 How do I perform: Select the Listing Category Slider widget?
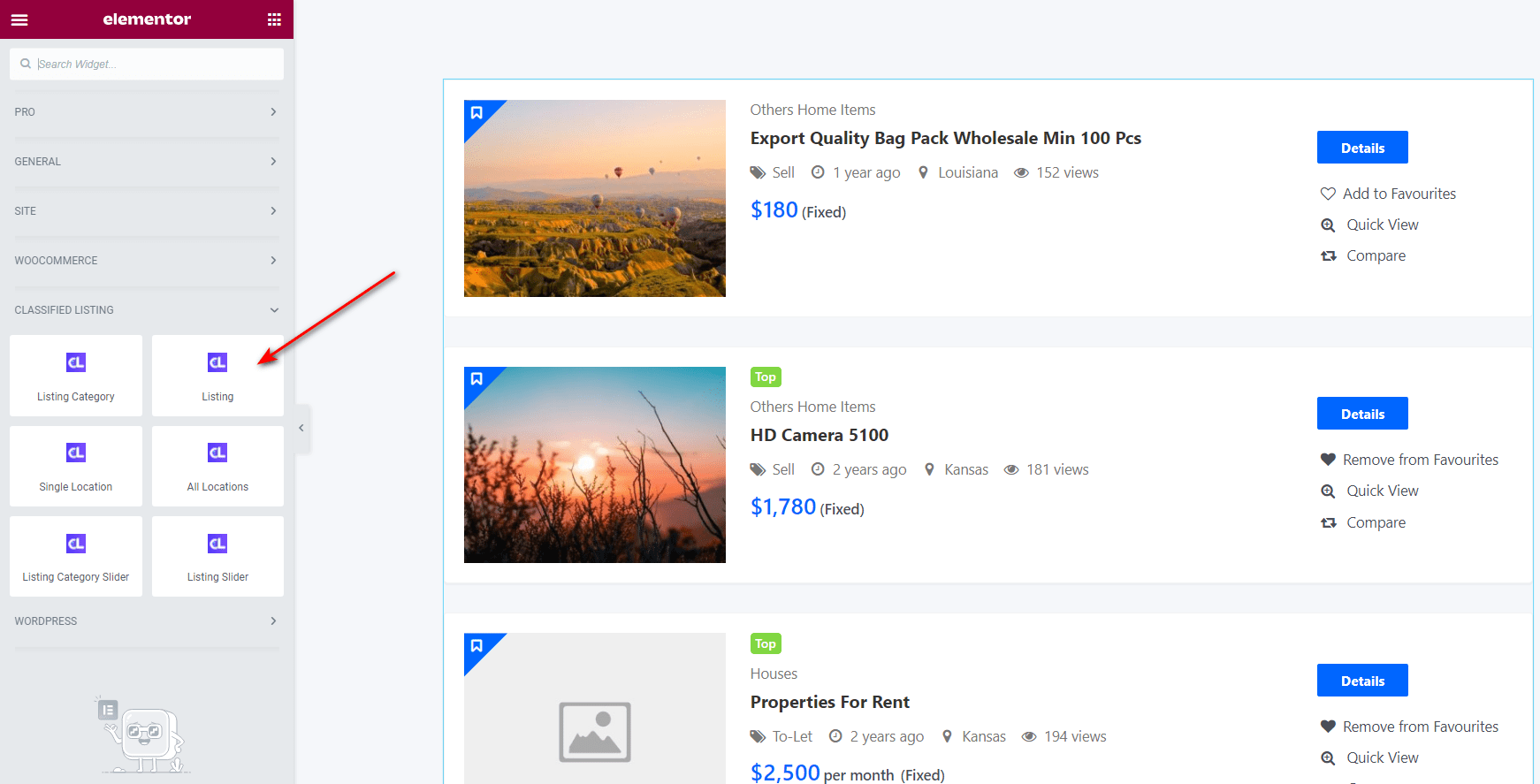[x=76, y=556]
